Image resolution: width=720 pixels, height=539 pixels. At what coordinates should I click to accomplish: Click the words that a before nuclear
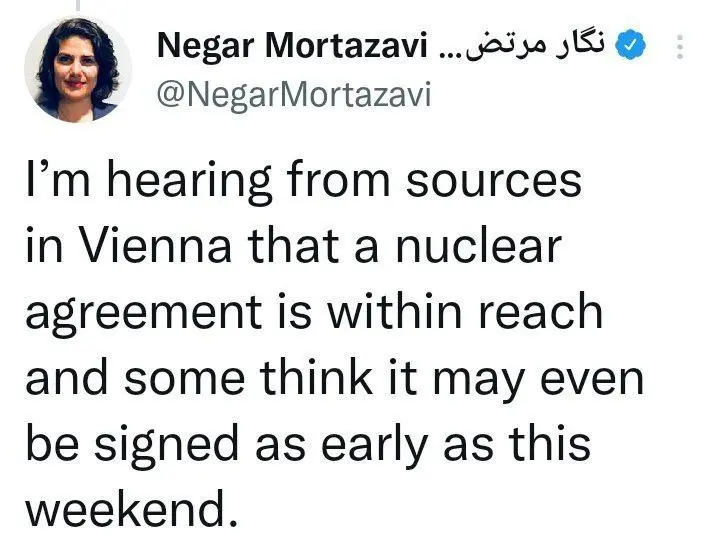pos(313,246)
